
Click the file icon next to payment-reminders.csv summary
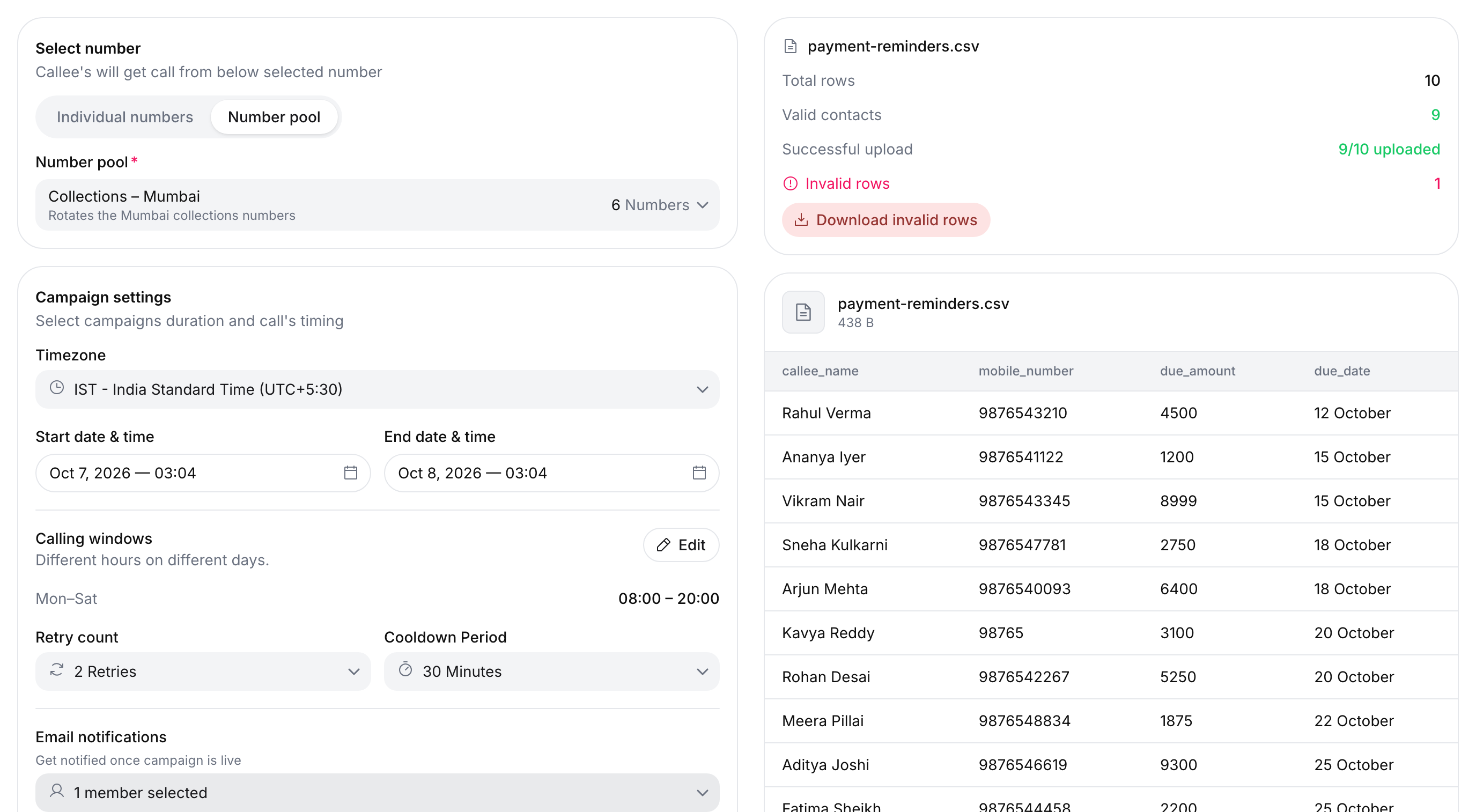pyautogui.click(x=790, y=47)
